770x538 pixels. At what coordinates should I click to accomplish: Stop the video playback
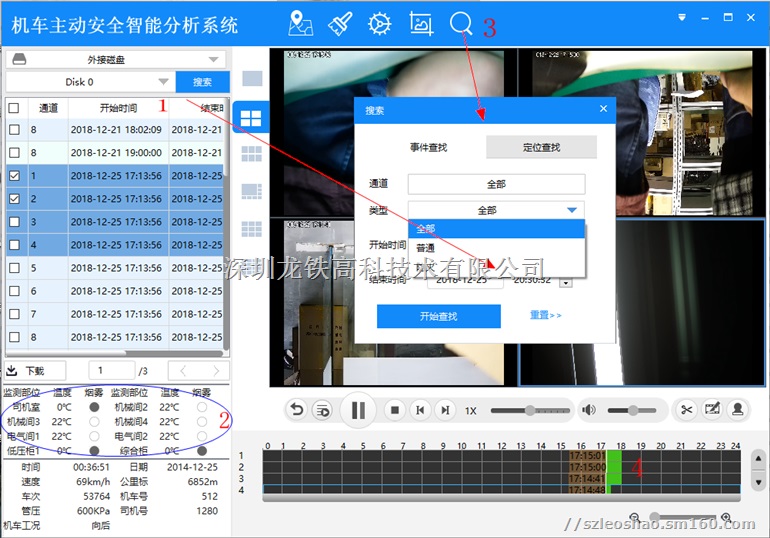[x=394, y=410]
